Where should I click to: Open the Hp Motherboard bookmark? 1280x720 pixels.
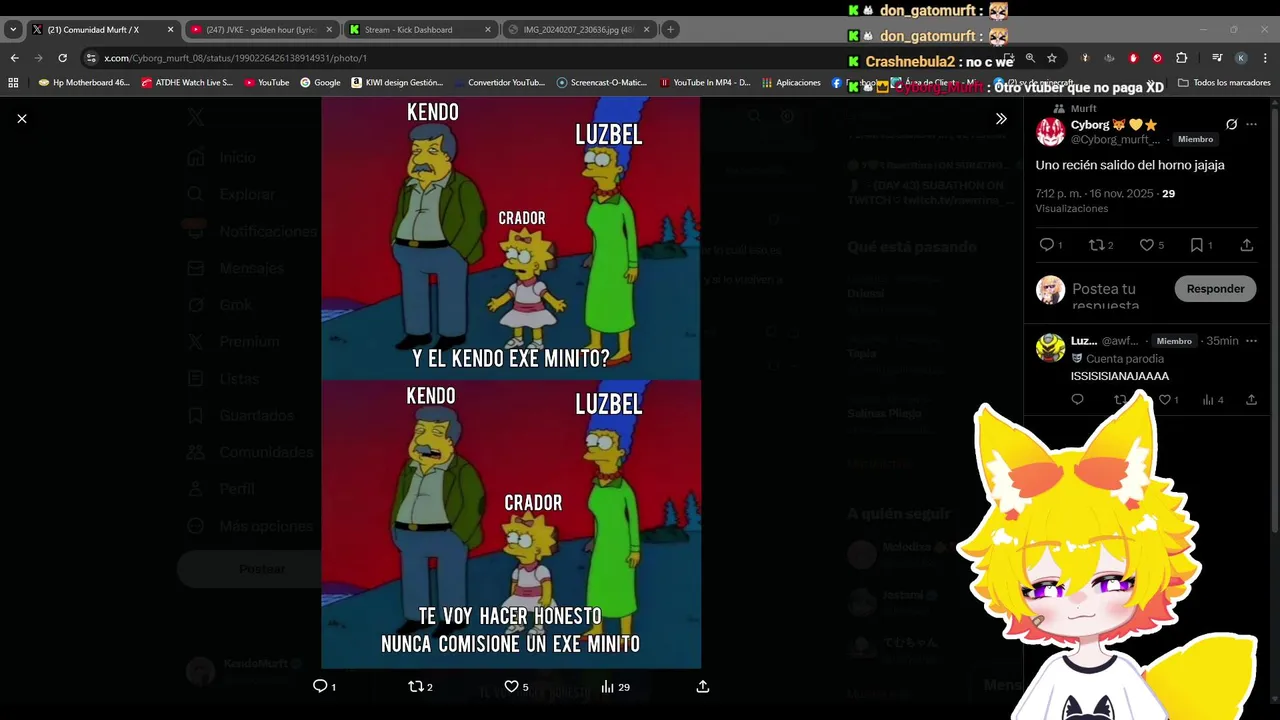(x=84, y=83)
